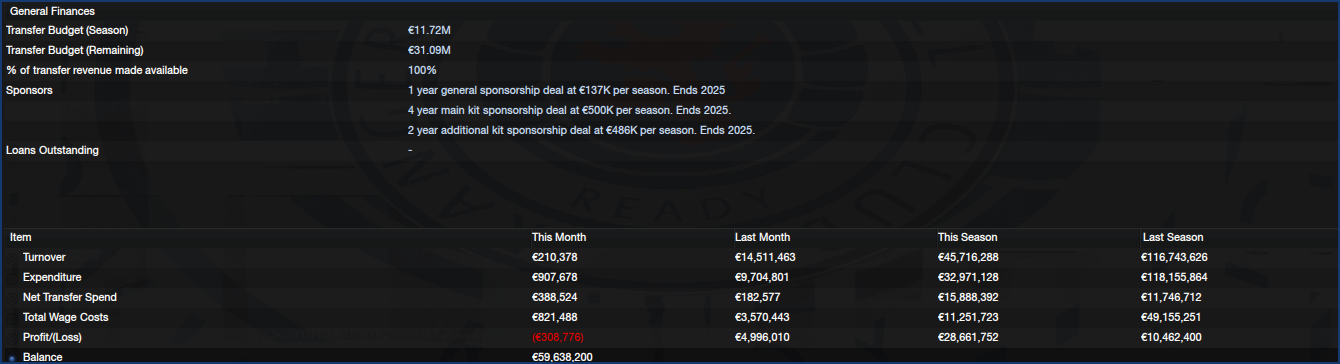
Task: Click the This Season column header
Action: 968,237
